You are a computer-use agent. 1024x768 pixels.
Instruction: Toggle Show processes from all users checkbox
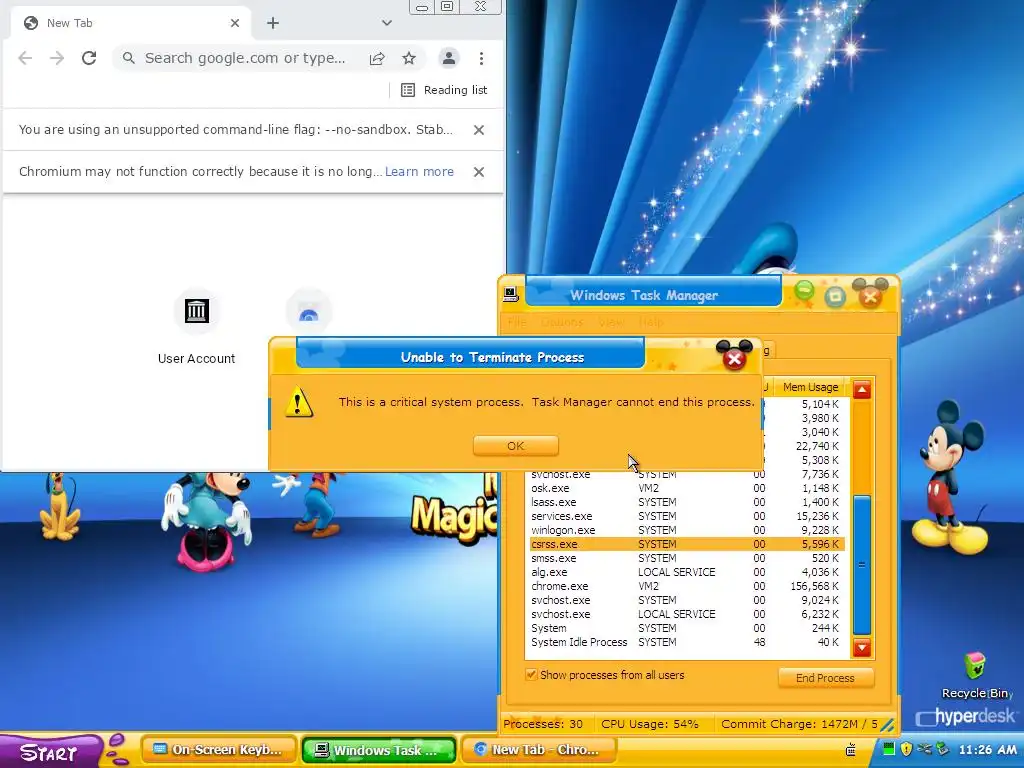tap(531, 675)
